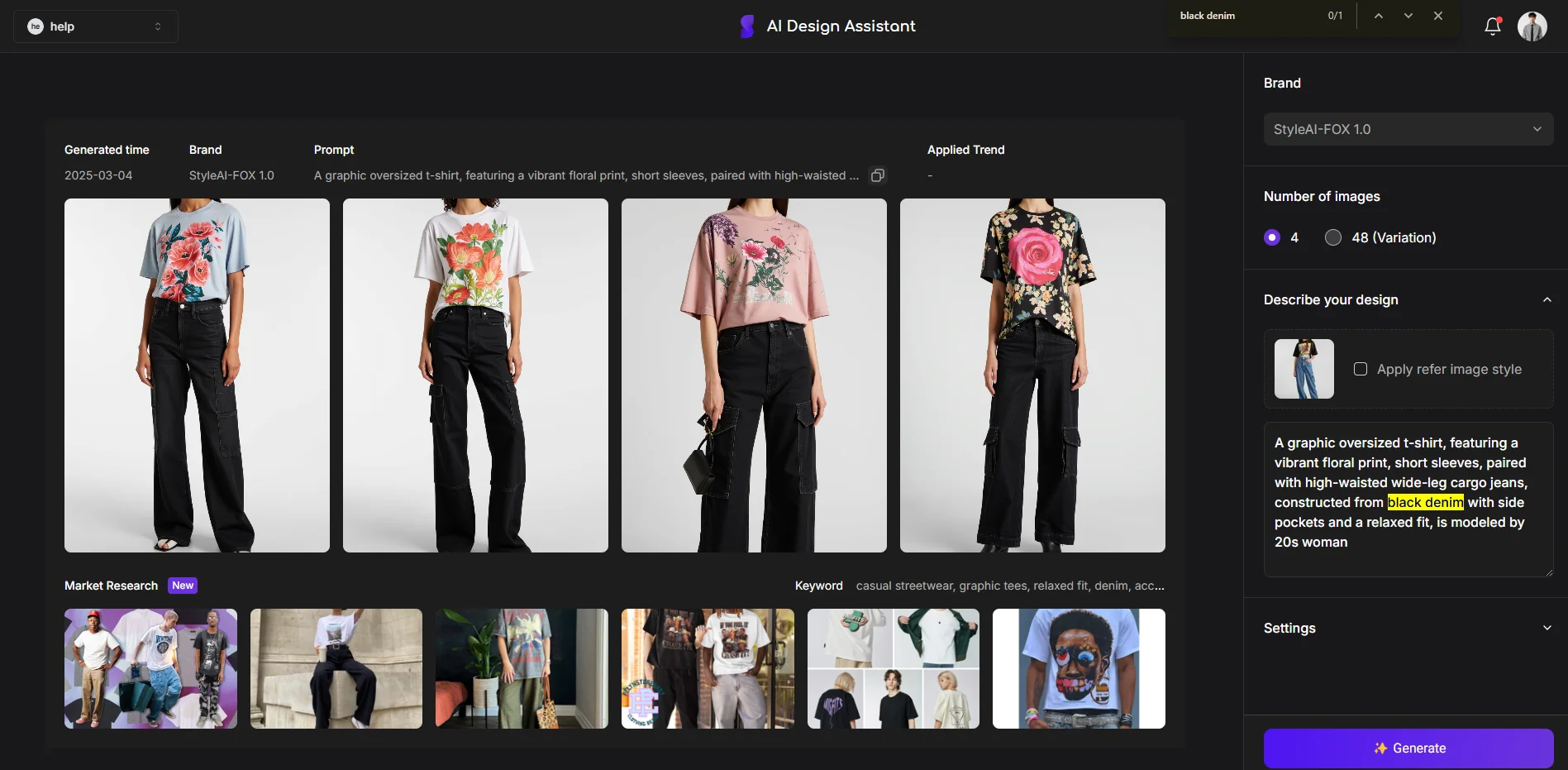Open the reference image thumbnail

pyautogui.click(x=1303, y=369)
